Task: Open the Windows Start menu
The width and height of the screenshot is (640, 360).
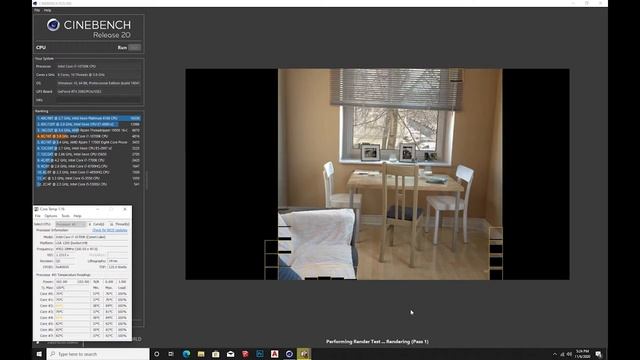Action: coord(39,354)
